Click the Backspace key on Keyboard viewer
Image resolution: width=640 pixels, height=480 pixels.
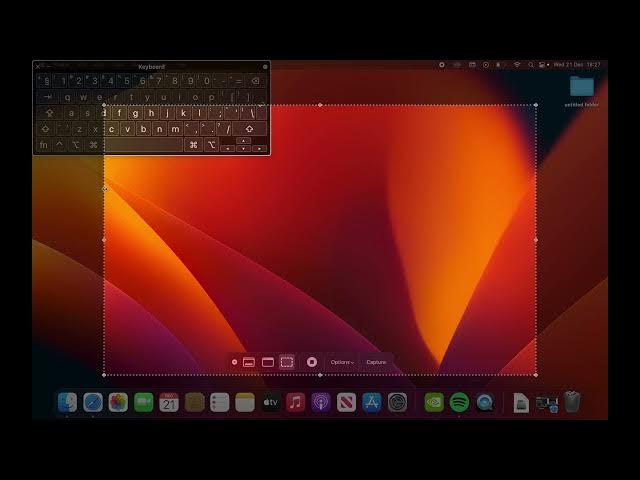click(x=256, y=81)
